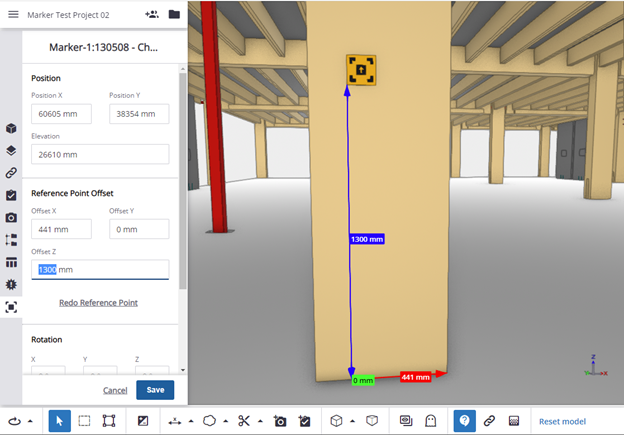The width and height of the screenshot is (624, 435).
Task: Open the project folder icon
Action: (174, 15)
